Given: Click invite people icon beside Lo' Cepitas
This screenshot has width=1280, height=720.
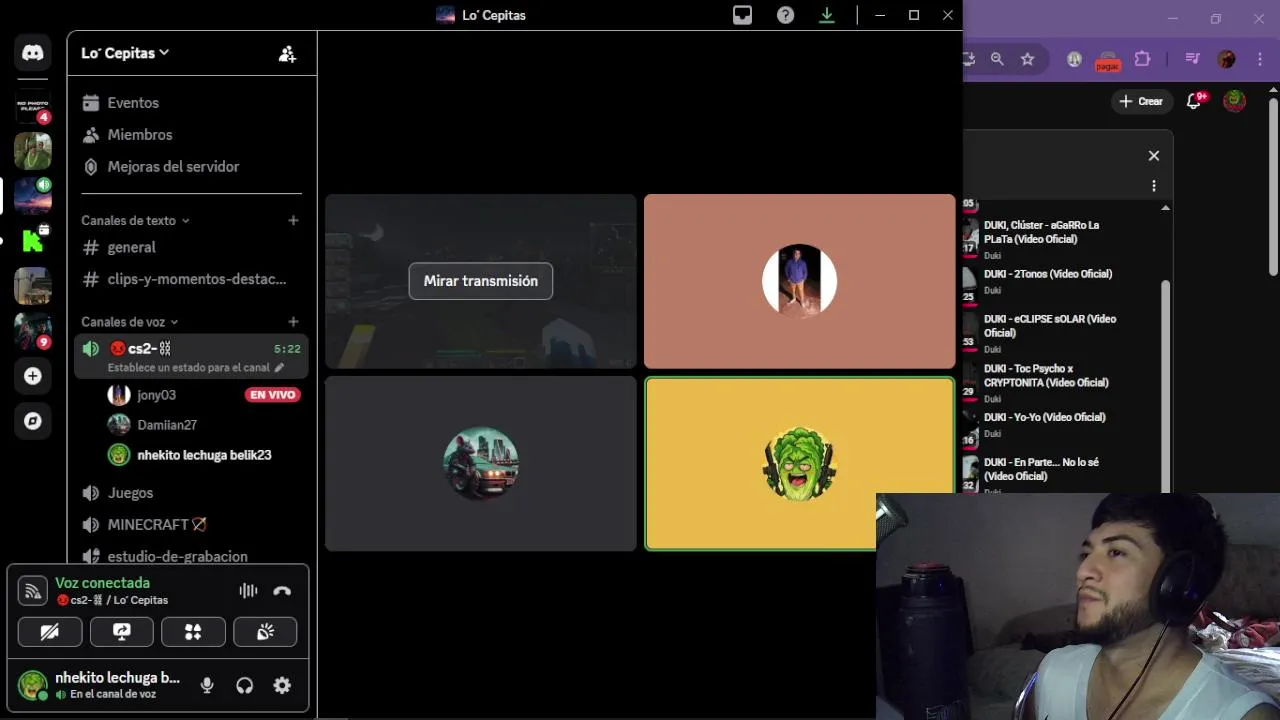Looking at the screenshot, I should pos(287,54).
